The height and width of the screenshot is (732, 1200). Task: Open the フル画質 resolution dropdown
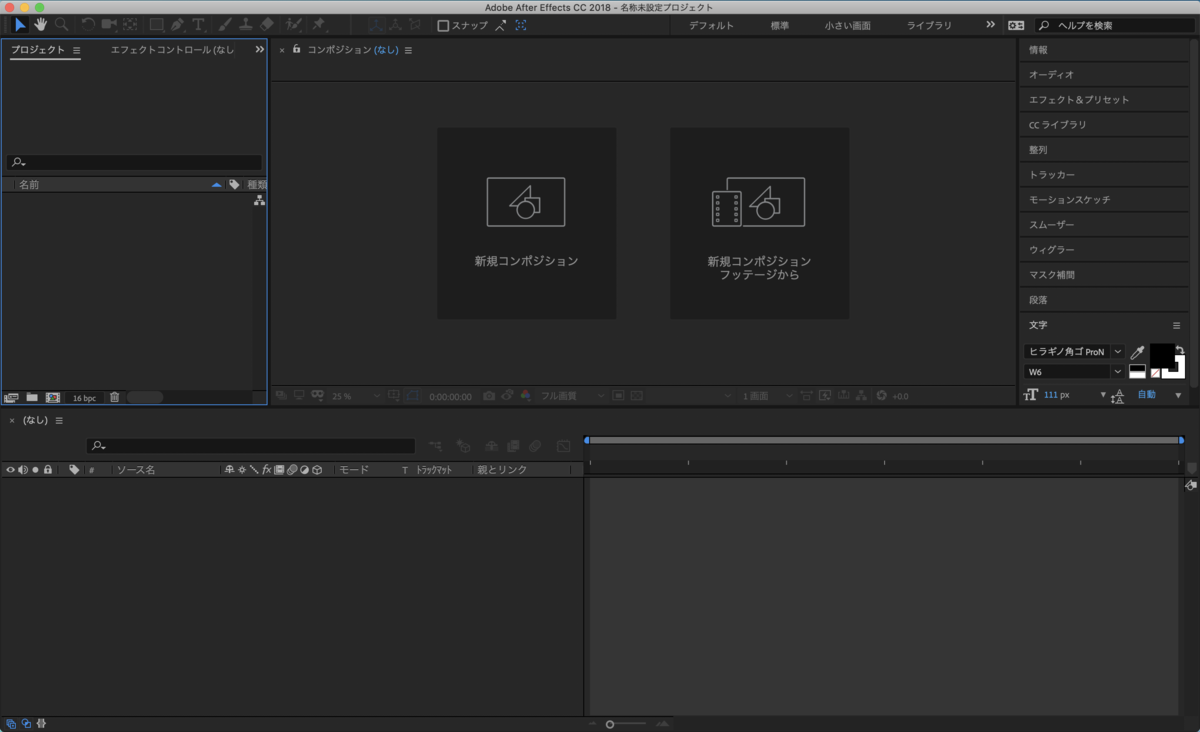coord(573,396)
